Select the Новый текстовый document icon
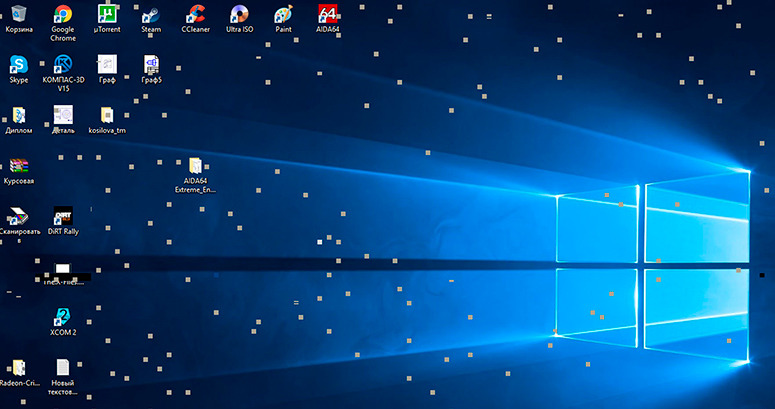Image resolution: width=775 pixels, height=409 pixels. tap(63, 368)
